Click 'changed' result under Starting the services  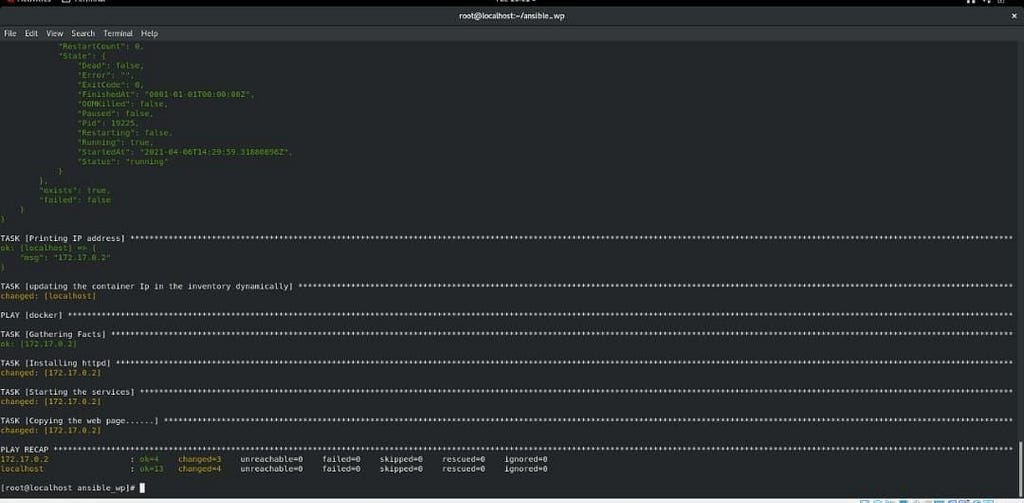[x=51, y=402]
